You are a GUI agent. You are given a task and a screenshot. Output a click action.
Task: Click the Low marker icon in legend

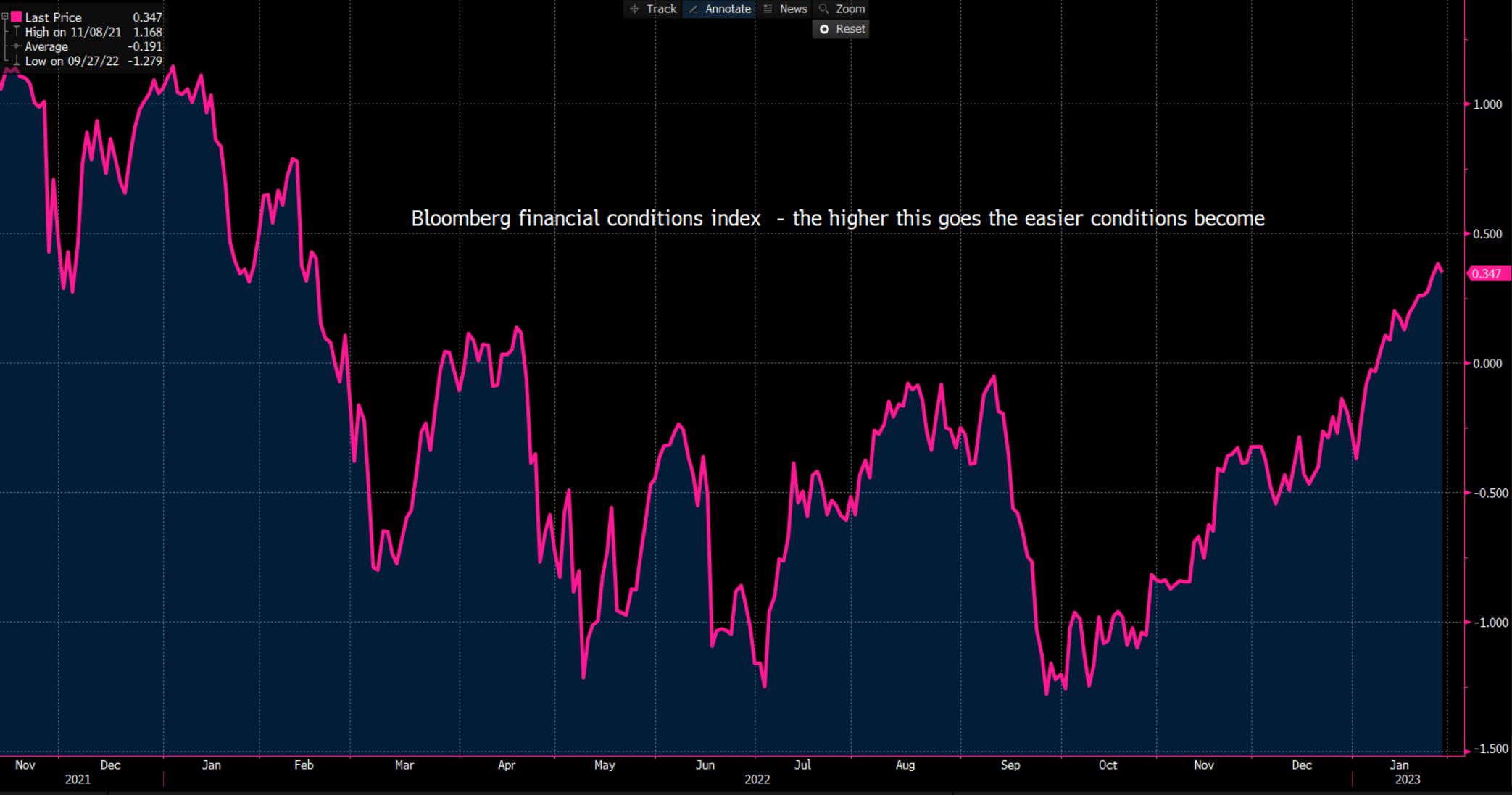16,61
